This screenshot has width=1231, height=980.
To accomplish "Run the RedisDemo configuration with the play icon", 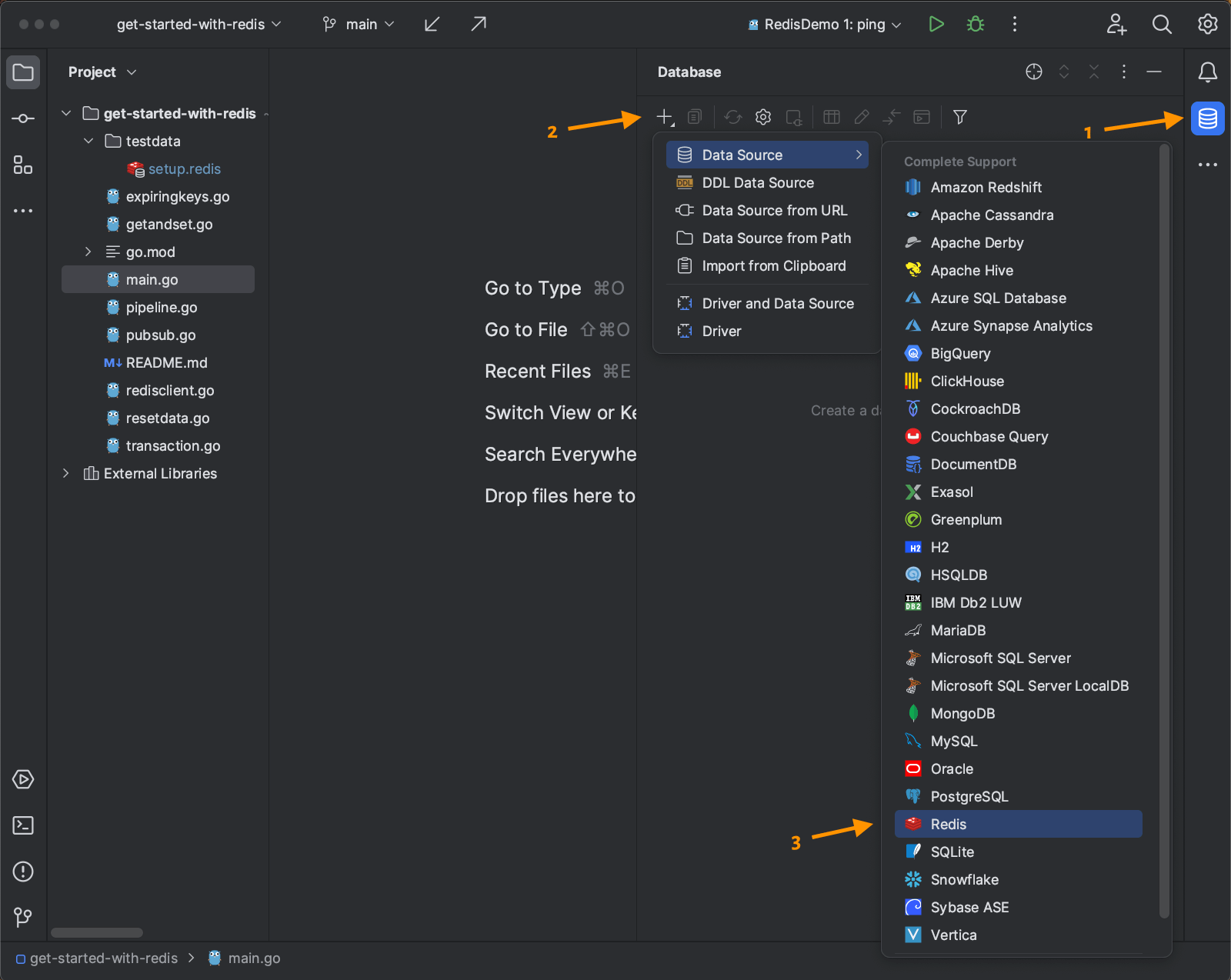I will 936,24.
